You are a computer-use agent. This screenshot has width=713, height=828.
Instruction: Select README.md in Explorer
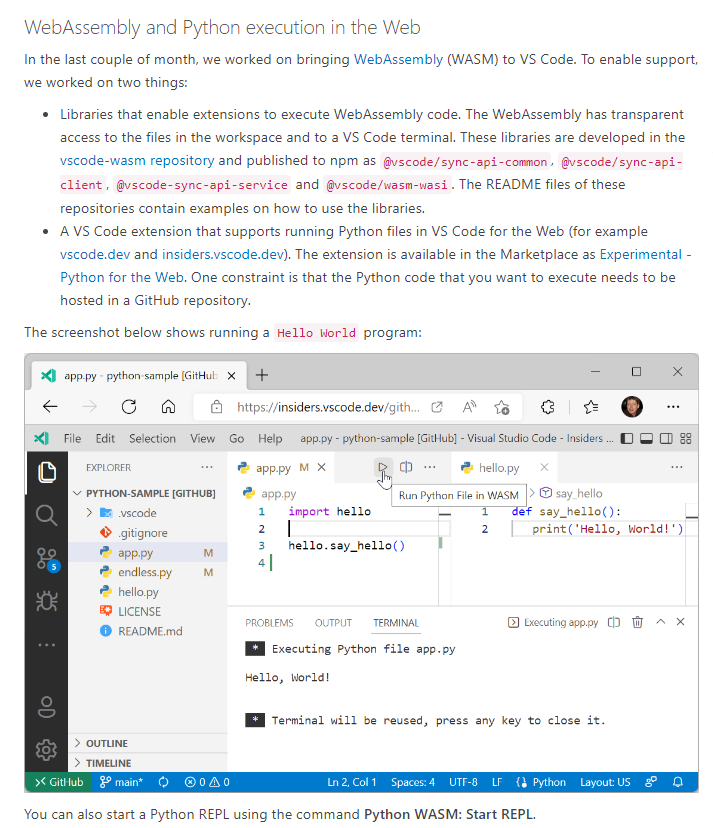pyautogui.click(x=148, y=631)
